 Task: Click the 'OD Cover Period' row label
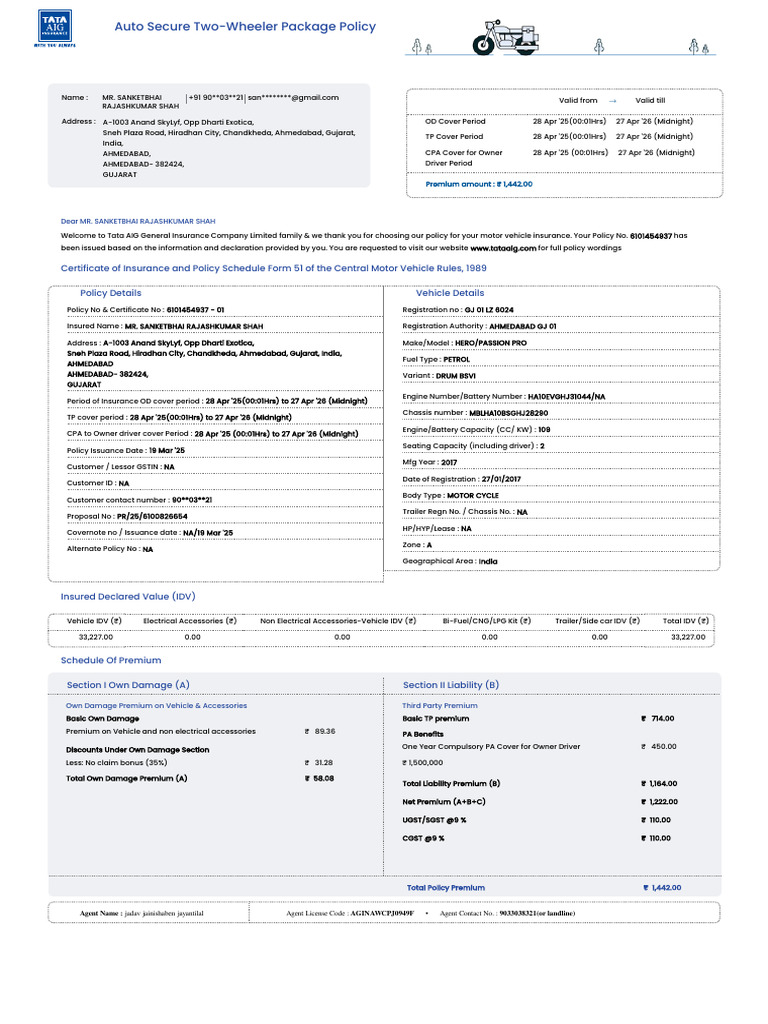[455, 121]
